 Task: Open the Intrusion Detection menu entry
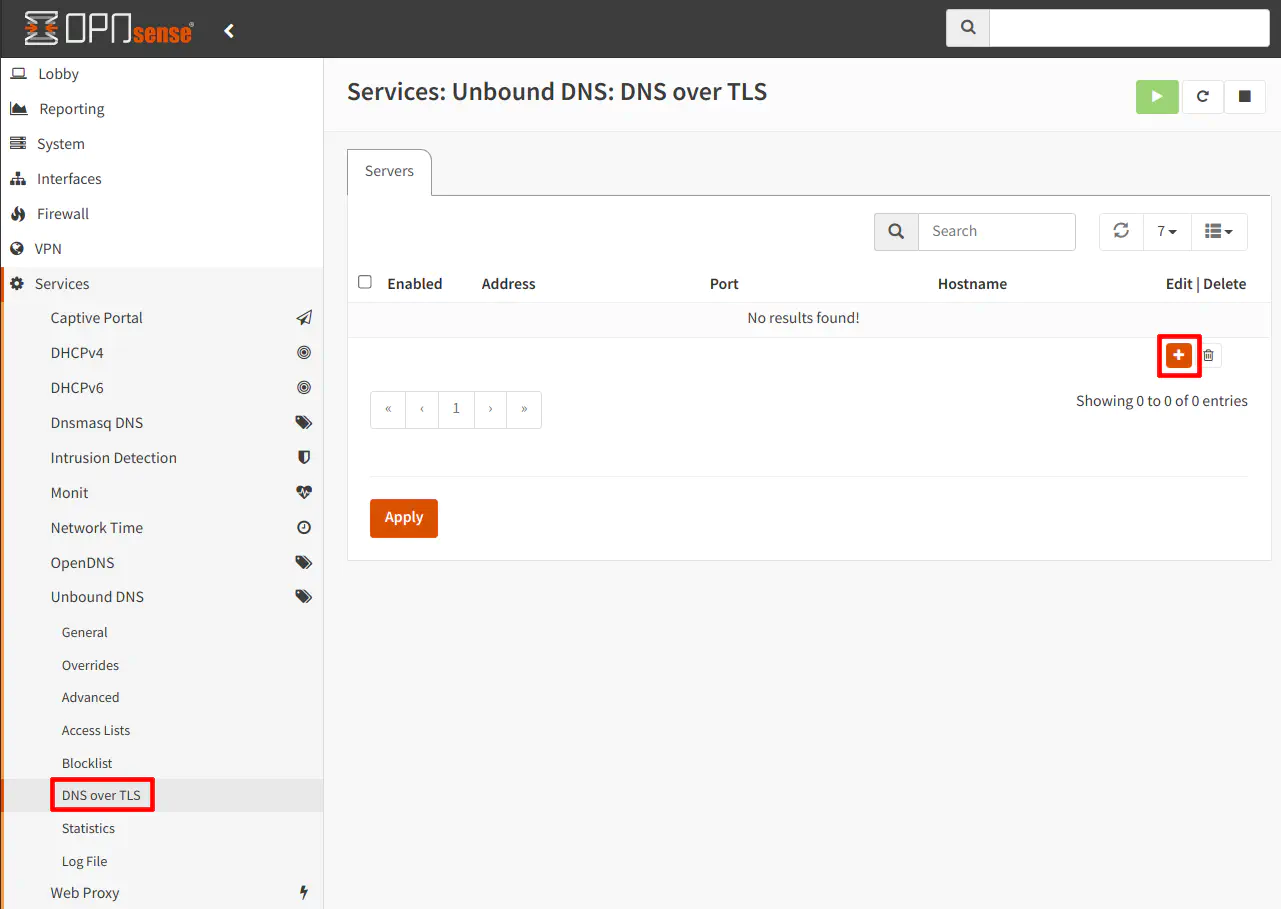(114, 458)
